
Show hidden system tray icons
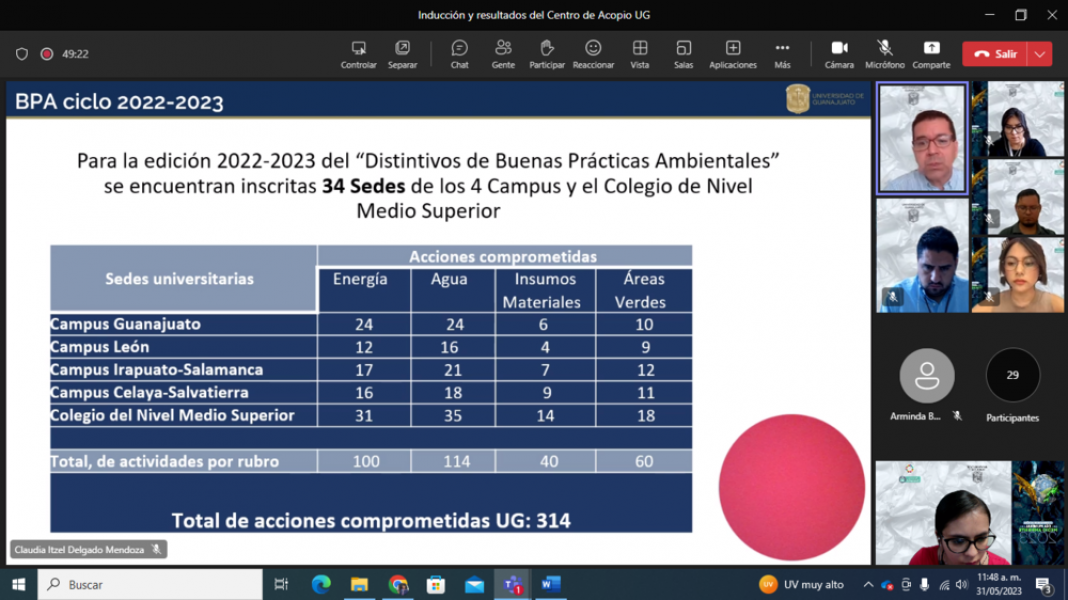868,585
